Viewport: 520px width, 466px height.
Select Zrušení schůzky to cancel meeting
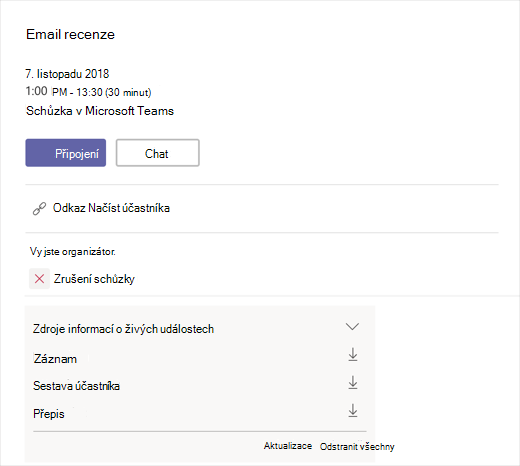[94, 279]
